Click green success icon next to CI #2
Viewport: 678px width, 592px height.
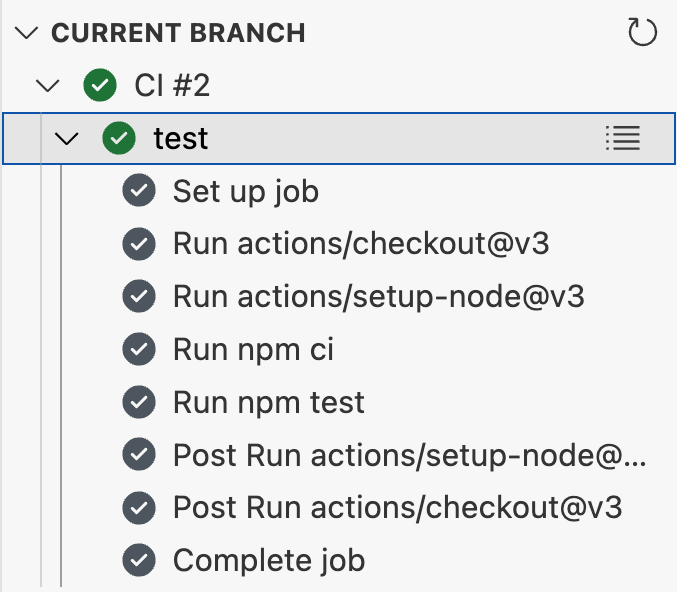coord(100,86)
